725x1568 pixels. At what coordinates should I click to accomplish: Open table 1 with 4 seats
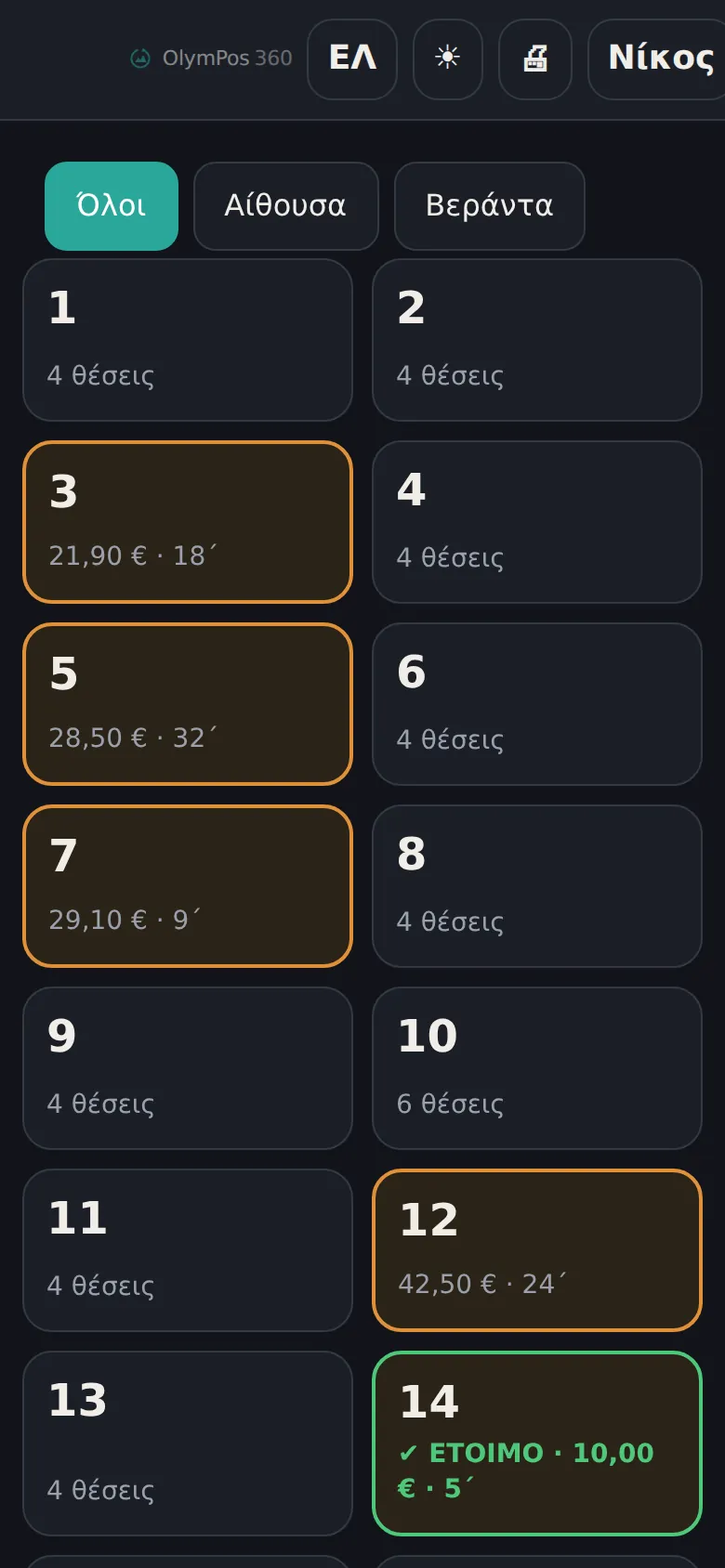click(188, 340)
